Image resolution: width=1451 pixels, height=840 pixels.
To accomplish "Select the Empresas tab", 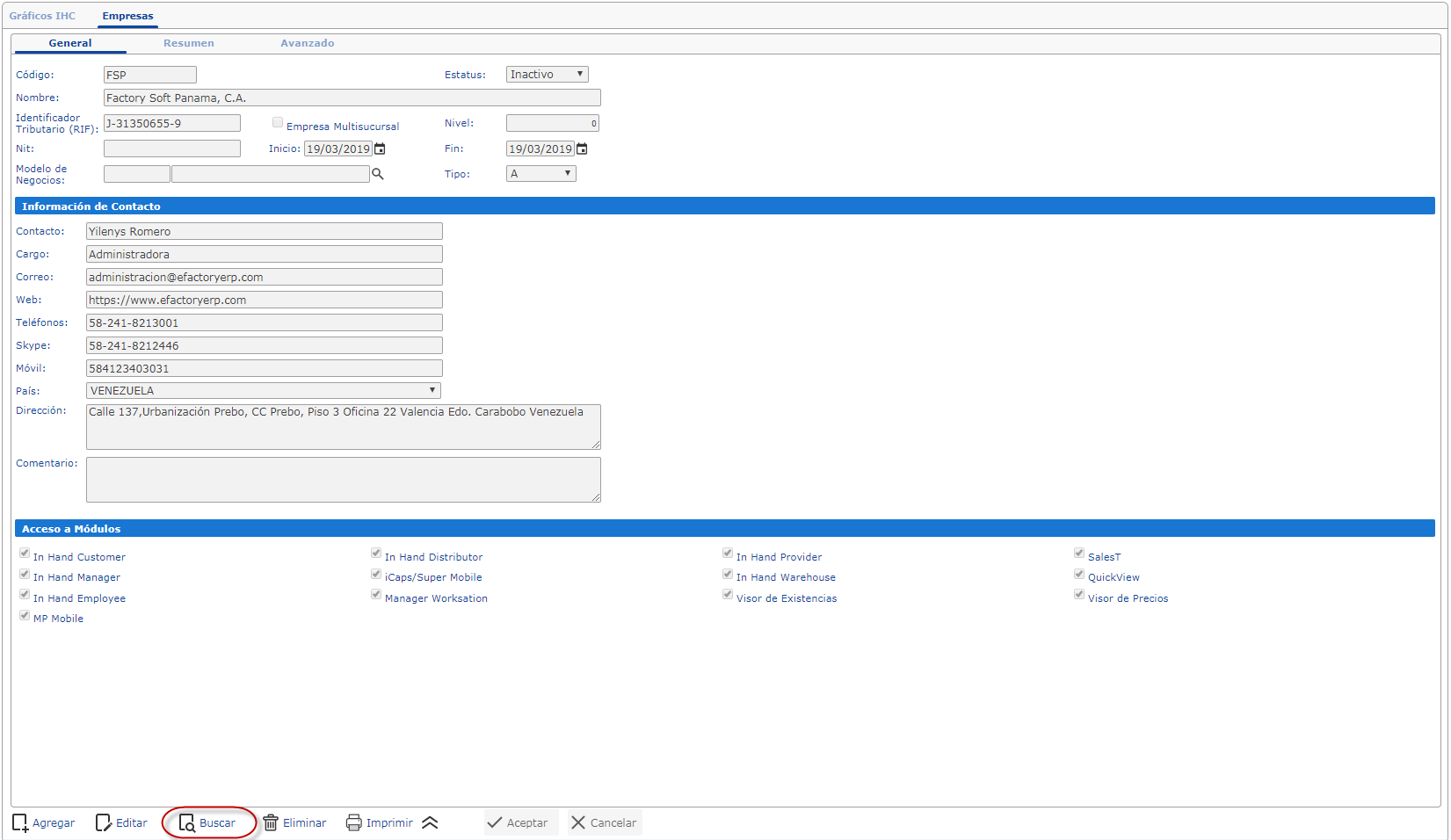I will coord(127,16).
